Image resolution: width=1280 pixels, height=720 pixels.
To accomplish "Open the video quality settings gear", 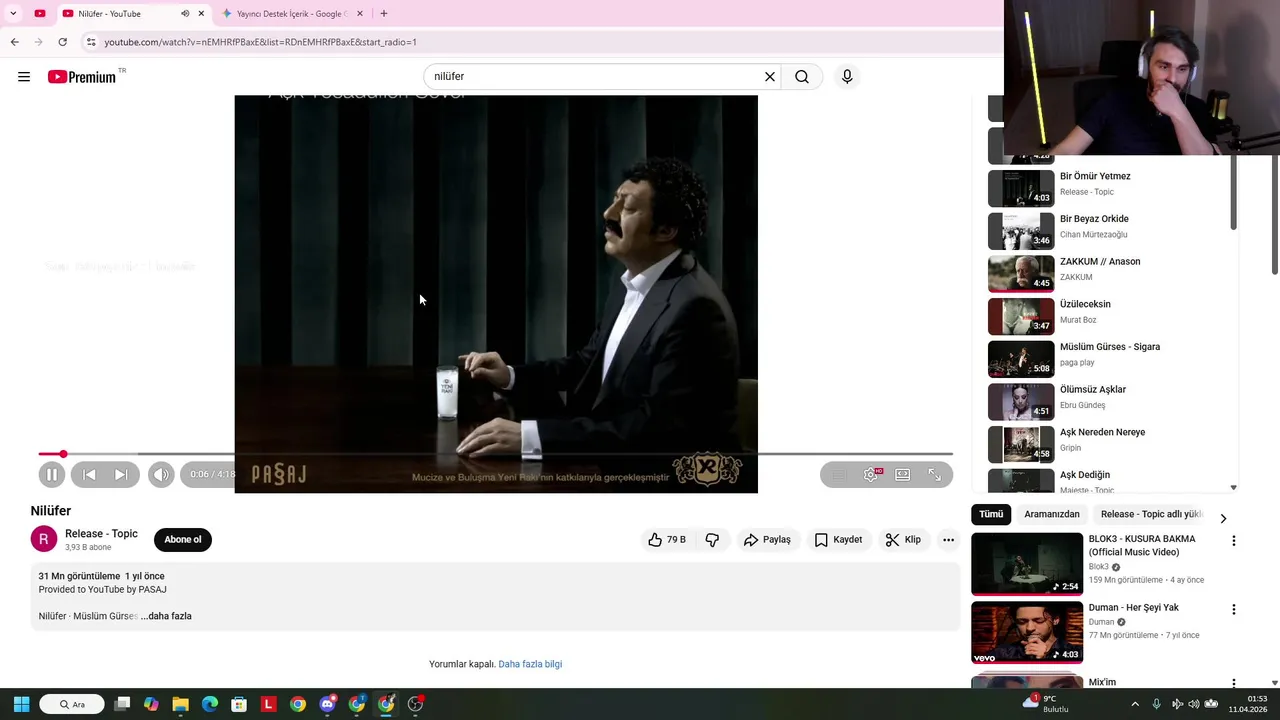I will coord(871,475).
